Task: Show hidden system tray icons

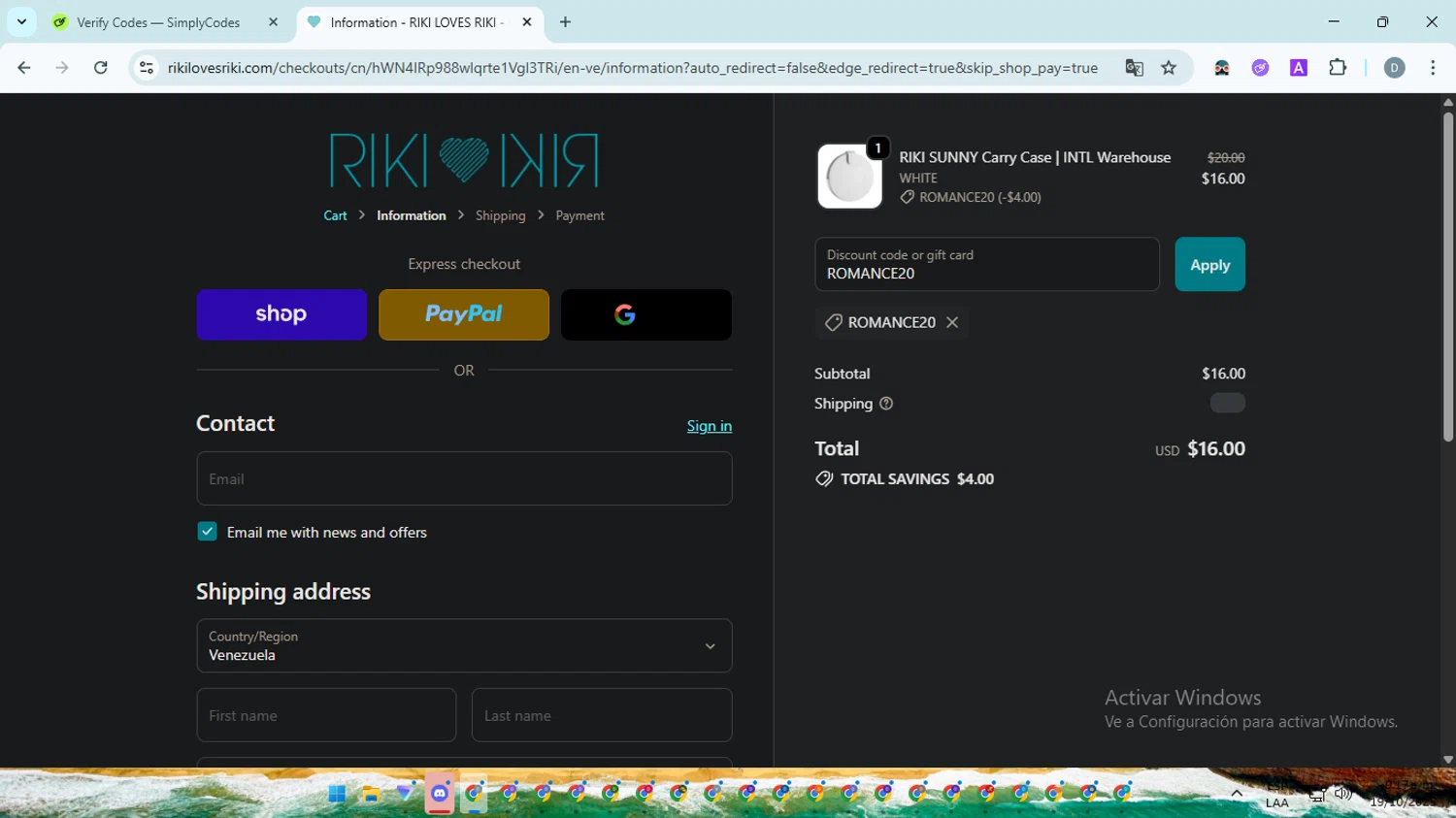Action: point(1237,794)
